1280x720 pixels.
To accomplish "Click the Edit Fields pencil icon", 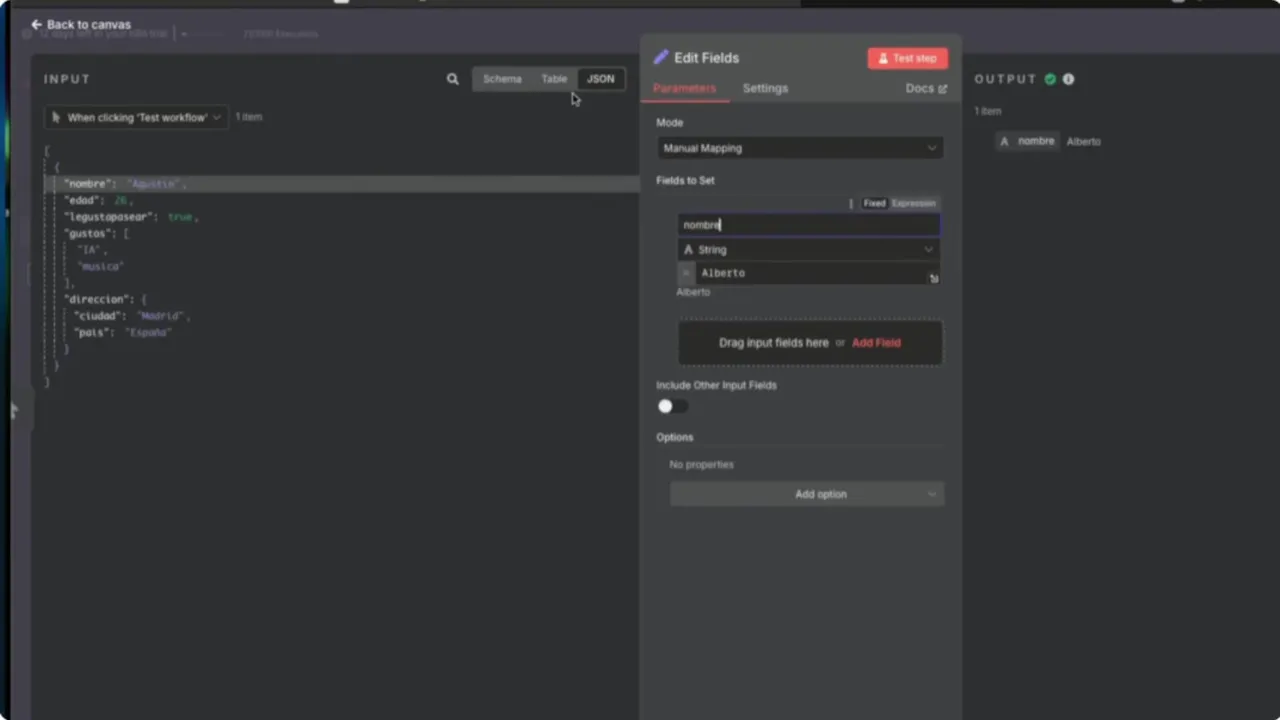I will pos(661,58).
